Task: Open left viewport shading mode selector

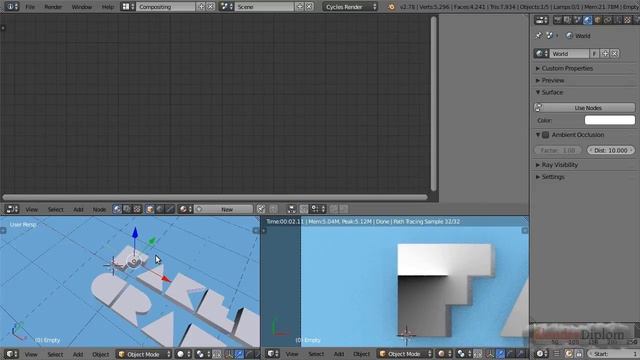Action: (x=184, y=354)
